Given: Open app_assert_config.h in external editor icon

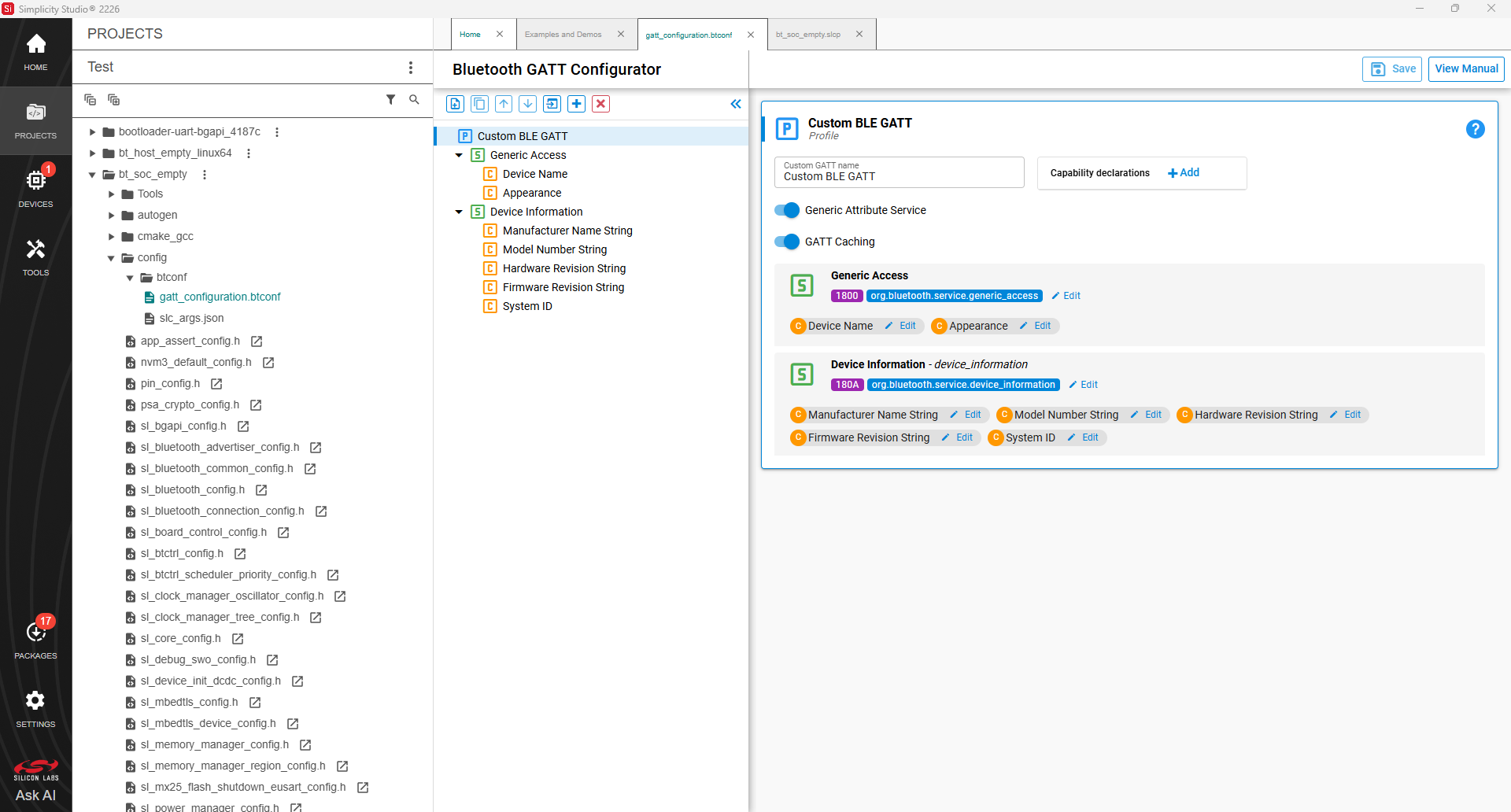Looking at the screenshot, I should click(257, 341).
